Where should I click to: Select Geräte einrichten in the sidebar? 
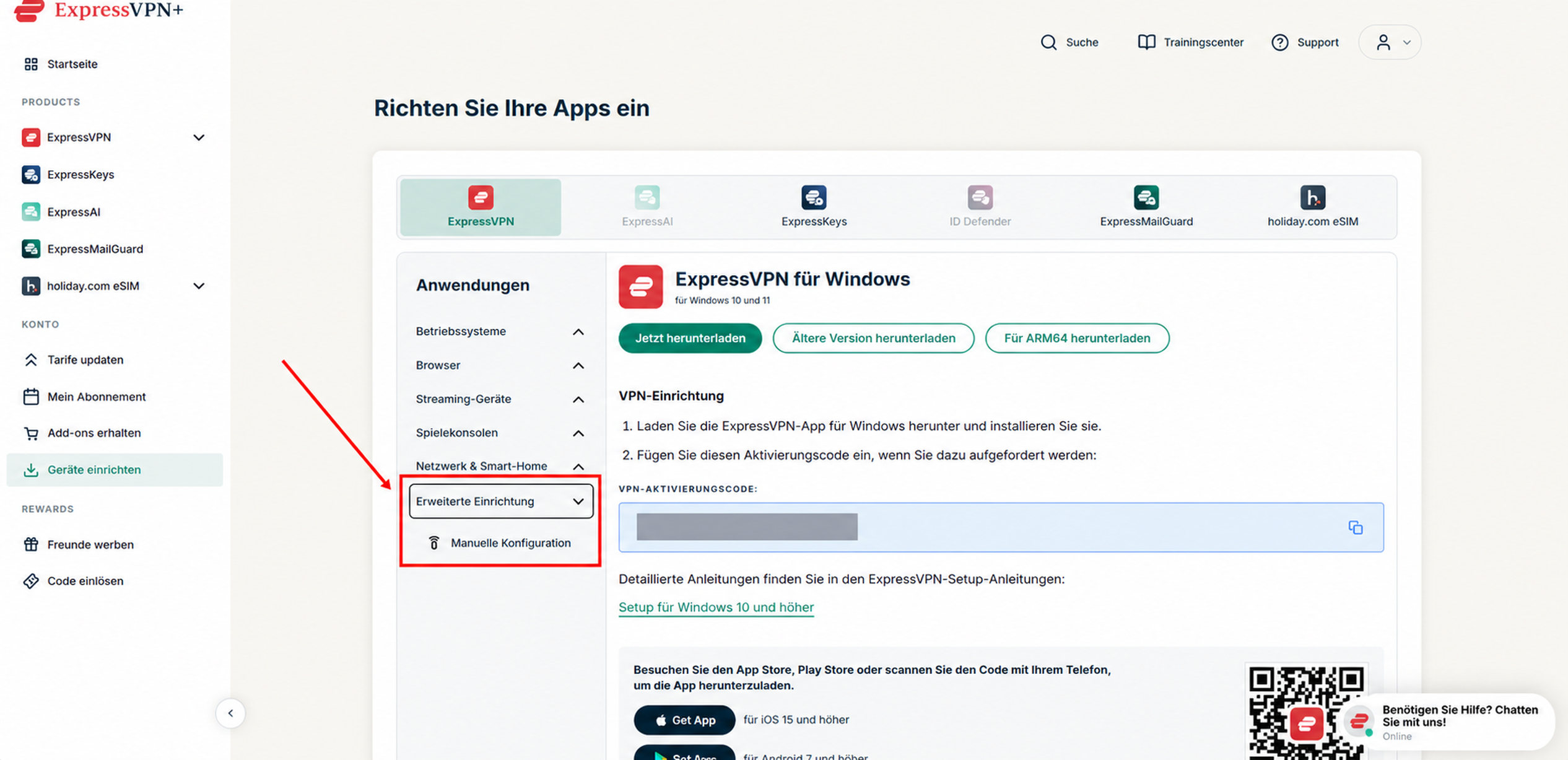(x=115, y=470)
